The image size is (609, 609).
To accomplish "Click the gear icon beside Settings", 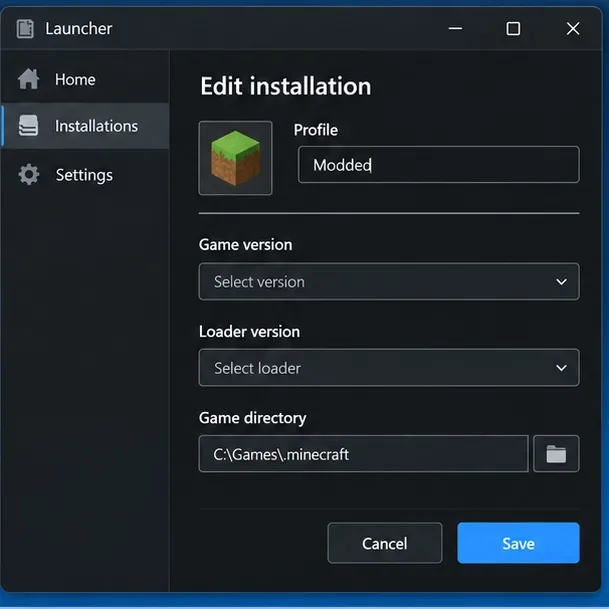I will tap(29, 174).
